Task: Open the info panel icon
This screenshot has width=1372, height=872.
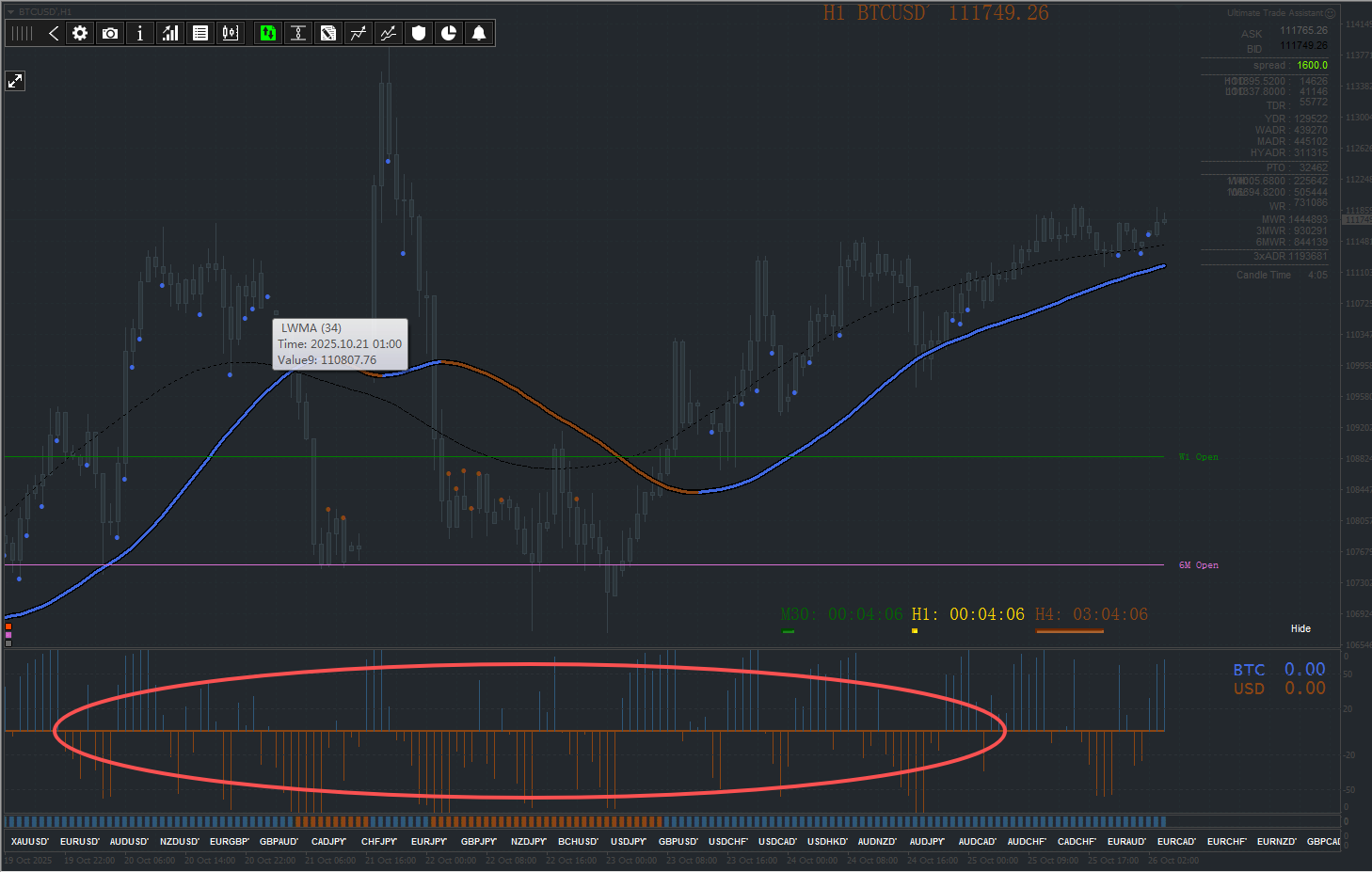Action: [x=140, y=33]
